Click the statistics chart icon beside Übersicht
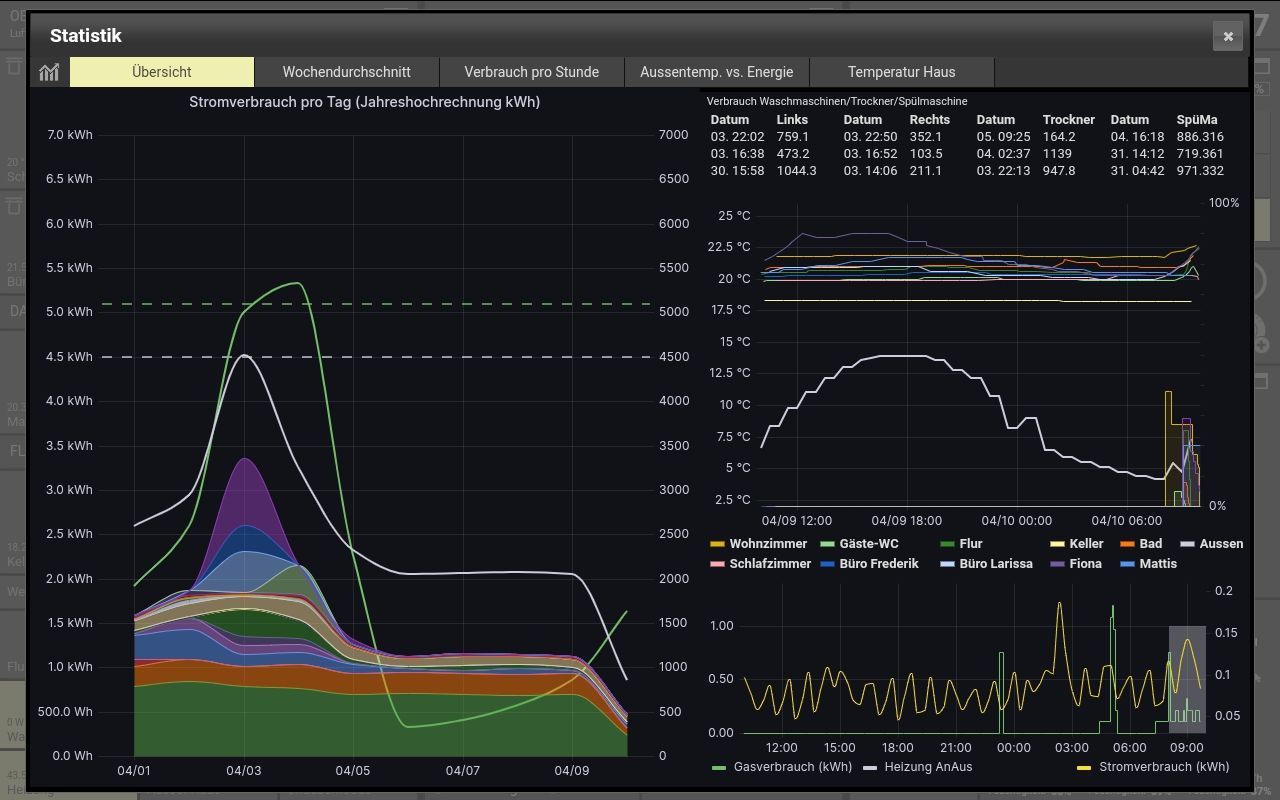The image size is (1280, 800). click(49, 72)
